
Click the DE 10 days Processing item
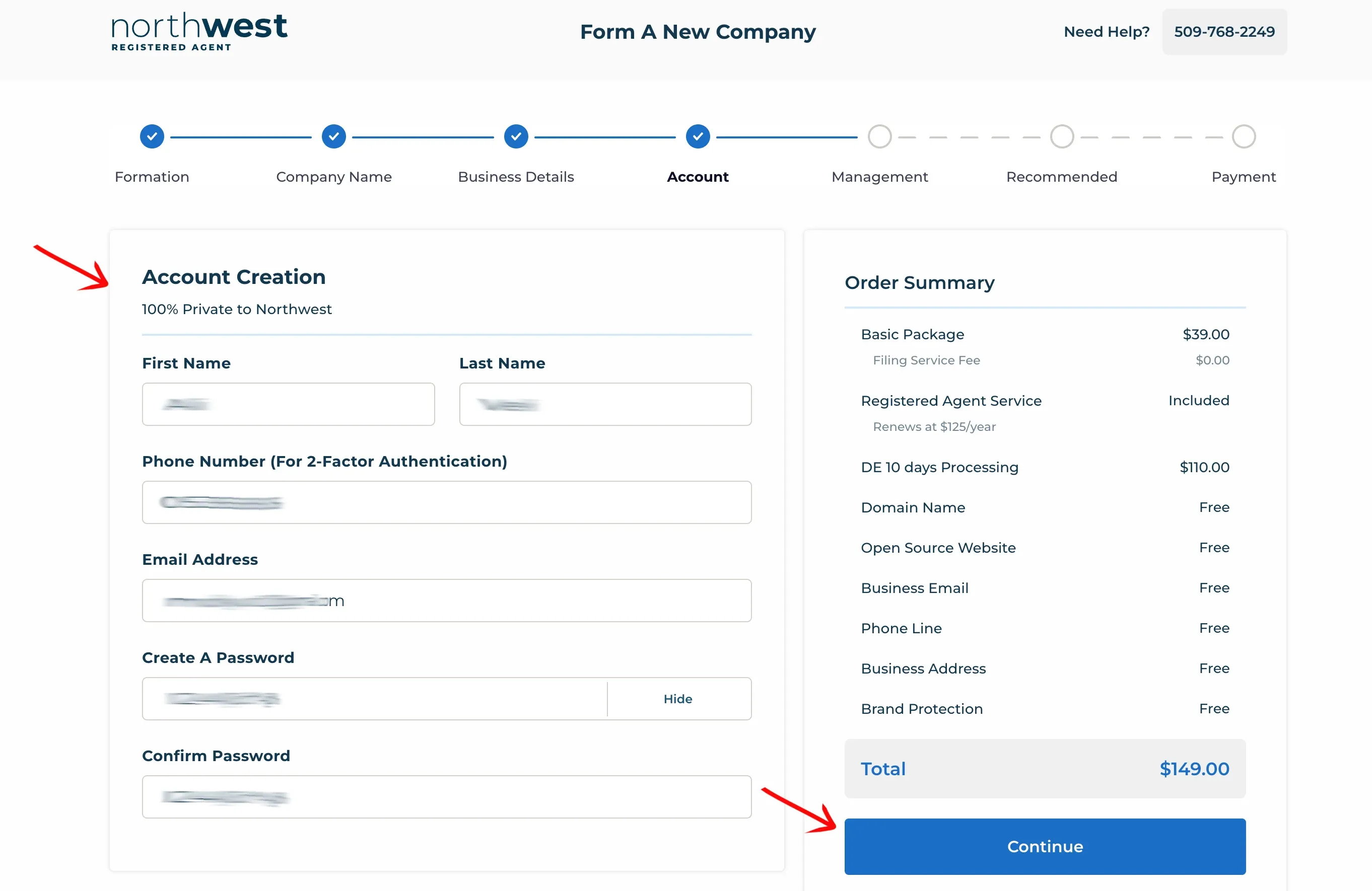point(940,468)
